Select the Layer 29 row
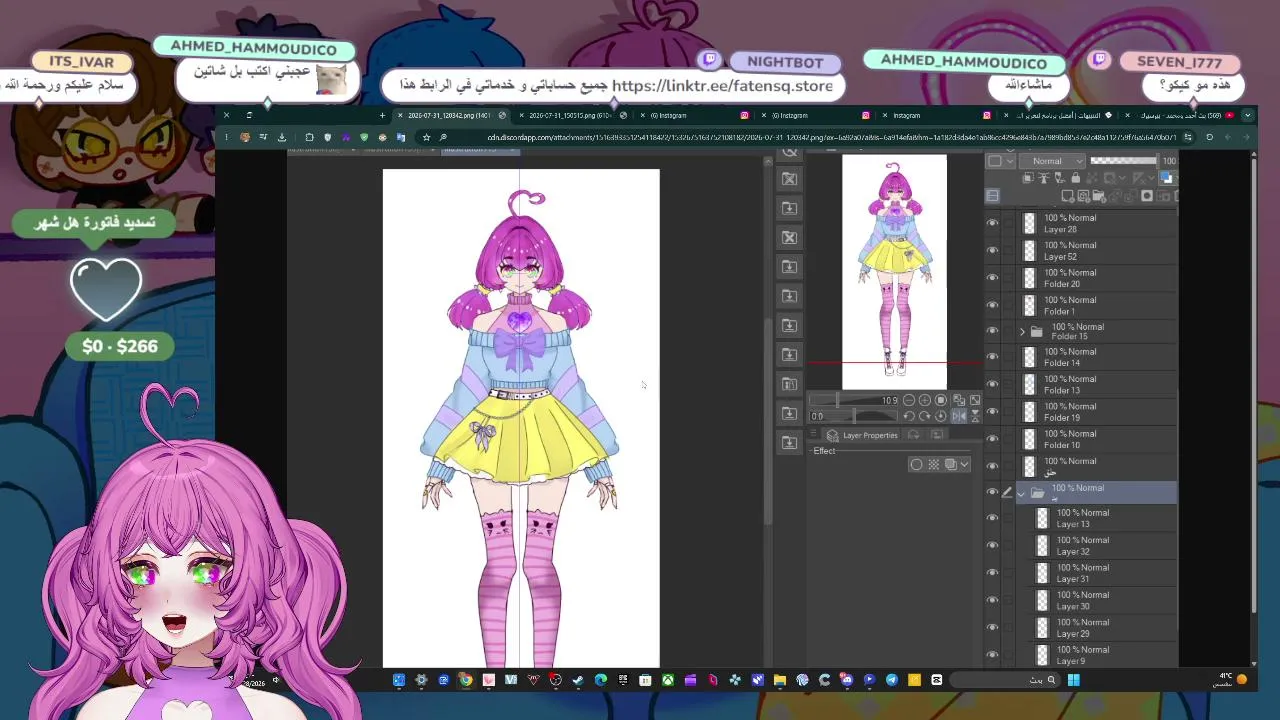 point(1097,628)
